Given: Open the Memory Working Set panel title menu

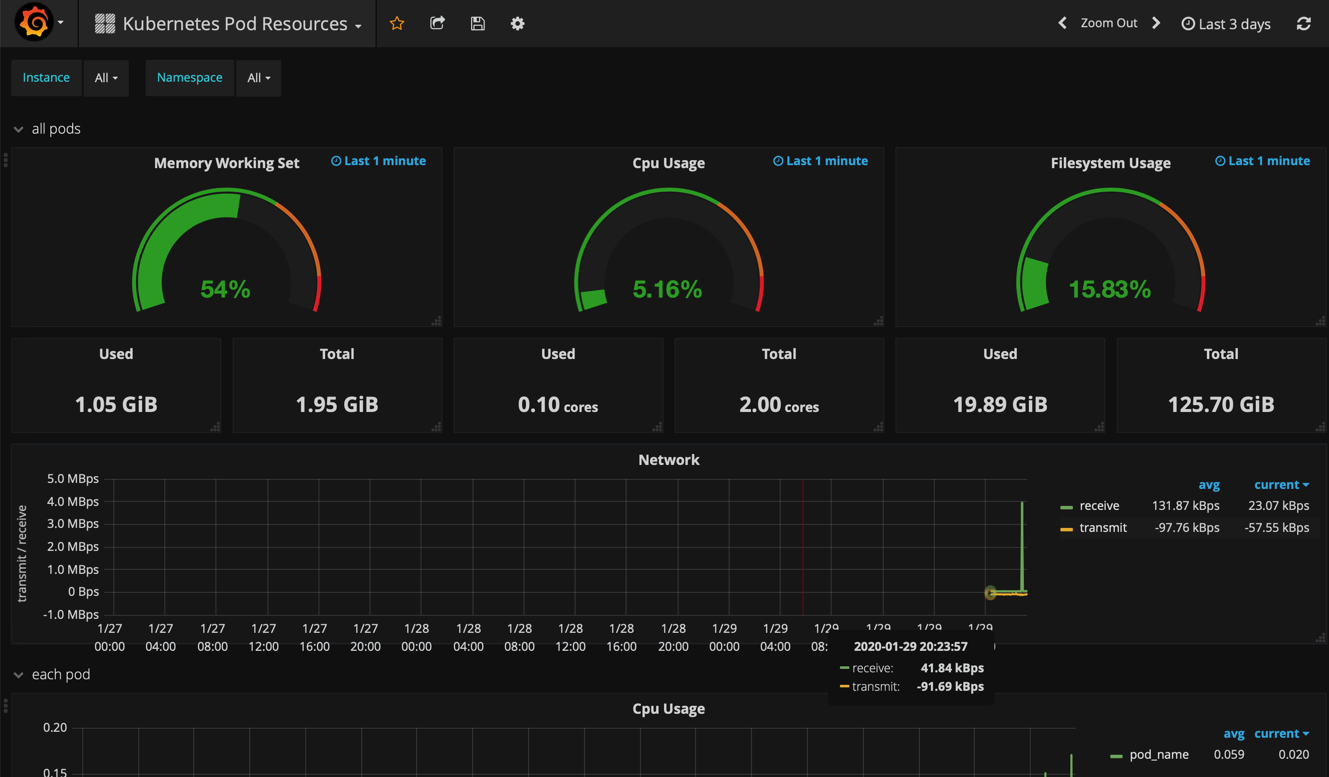Looking at the screenshot, I should click(226, 163).
